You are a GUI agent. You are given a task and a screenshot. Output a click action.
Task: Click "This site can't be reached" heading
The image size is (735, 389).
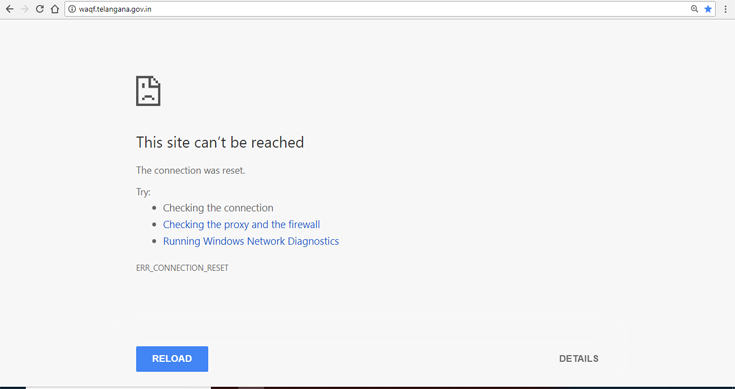pos(220,142)
